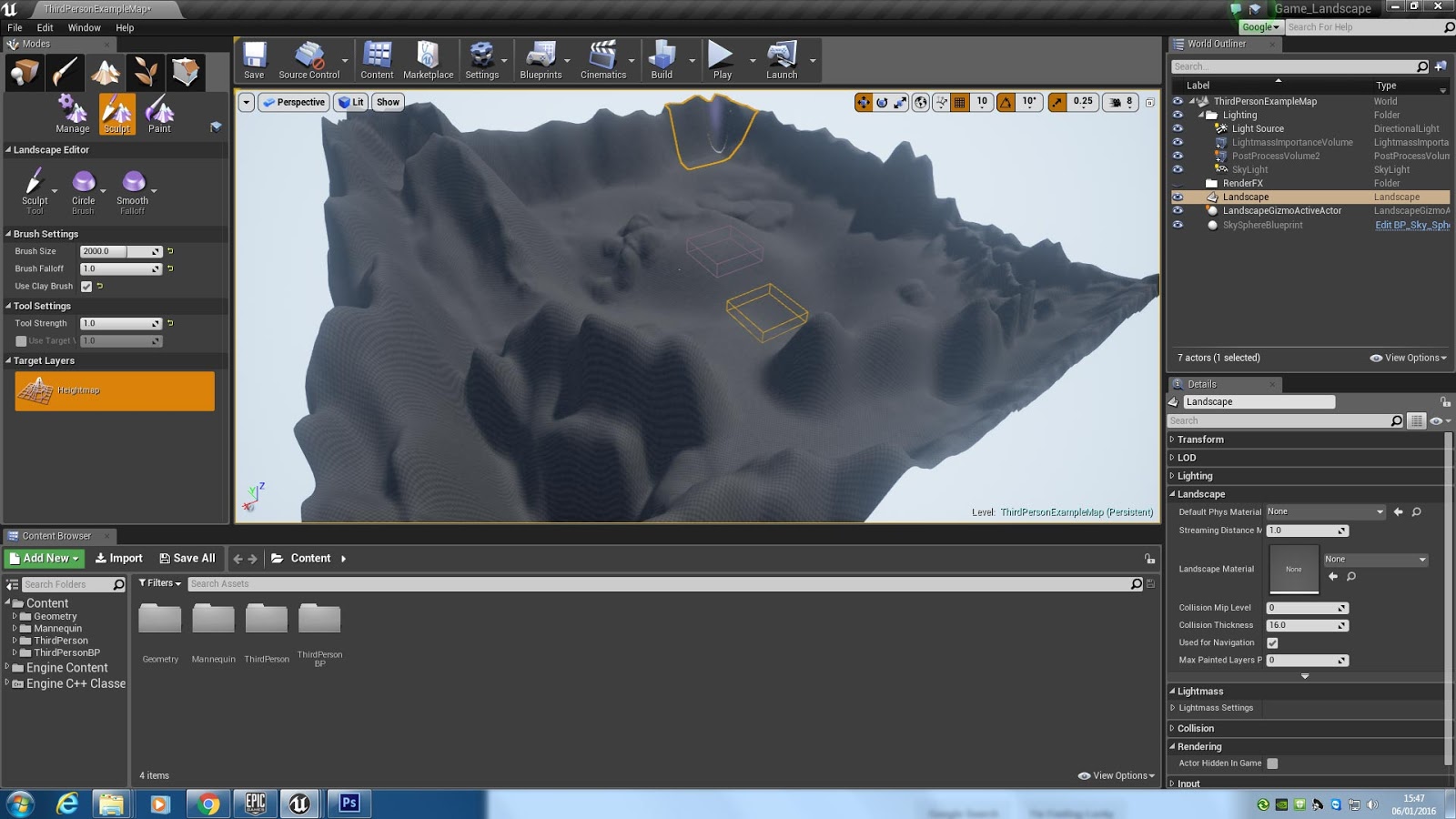
Task: Click the Save All button
Action: pos(187,558)
